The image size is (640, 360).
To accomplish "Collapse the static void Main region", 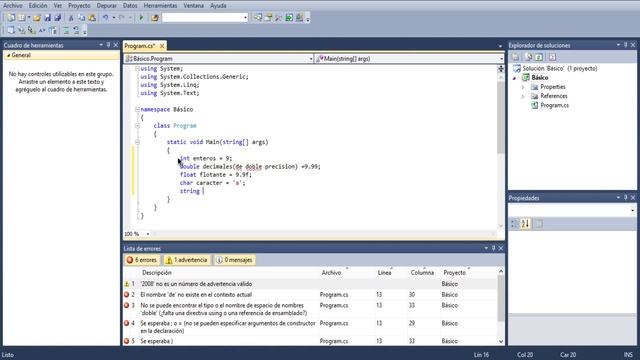I will 138,142.
